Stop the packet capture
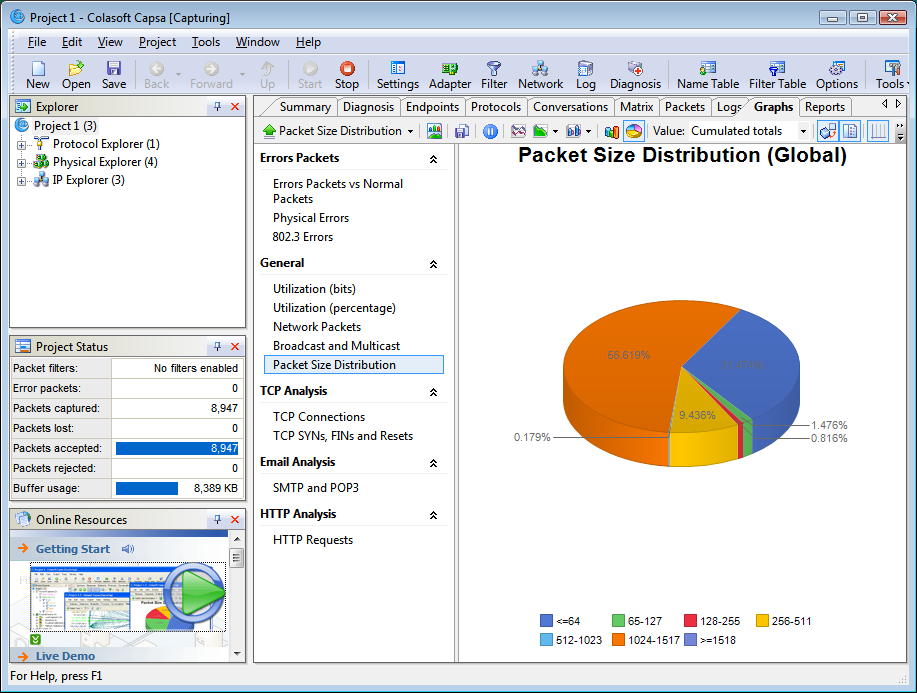 347,75
